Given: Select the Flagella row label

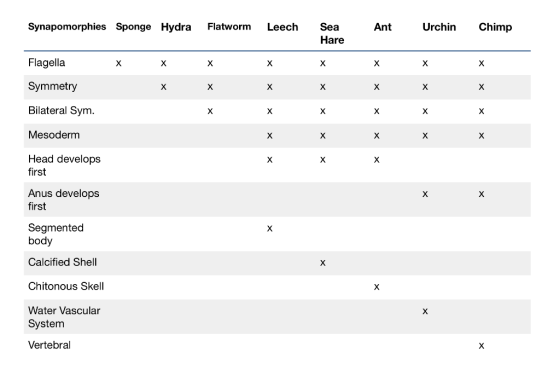Looking at the screenshot, I should coord(46,62).
